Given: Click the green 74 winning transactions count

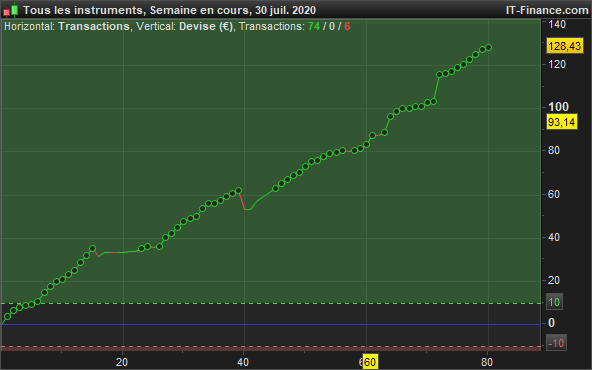Looking at the screenshot, I should pyautogui.click(x=314, y=26).
